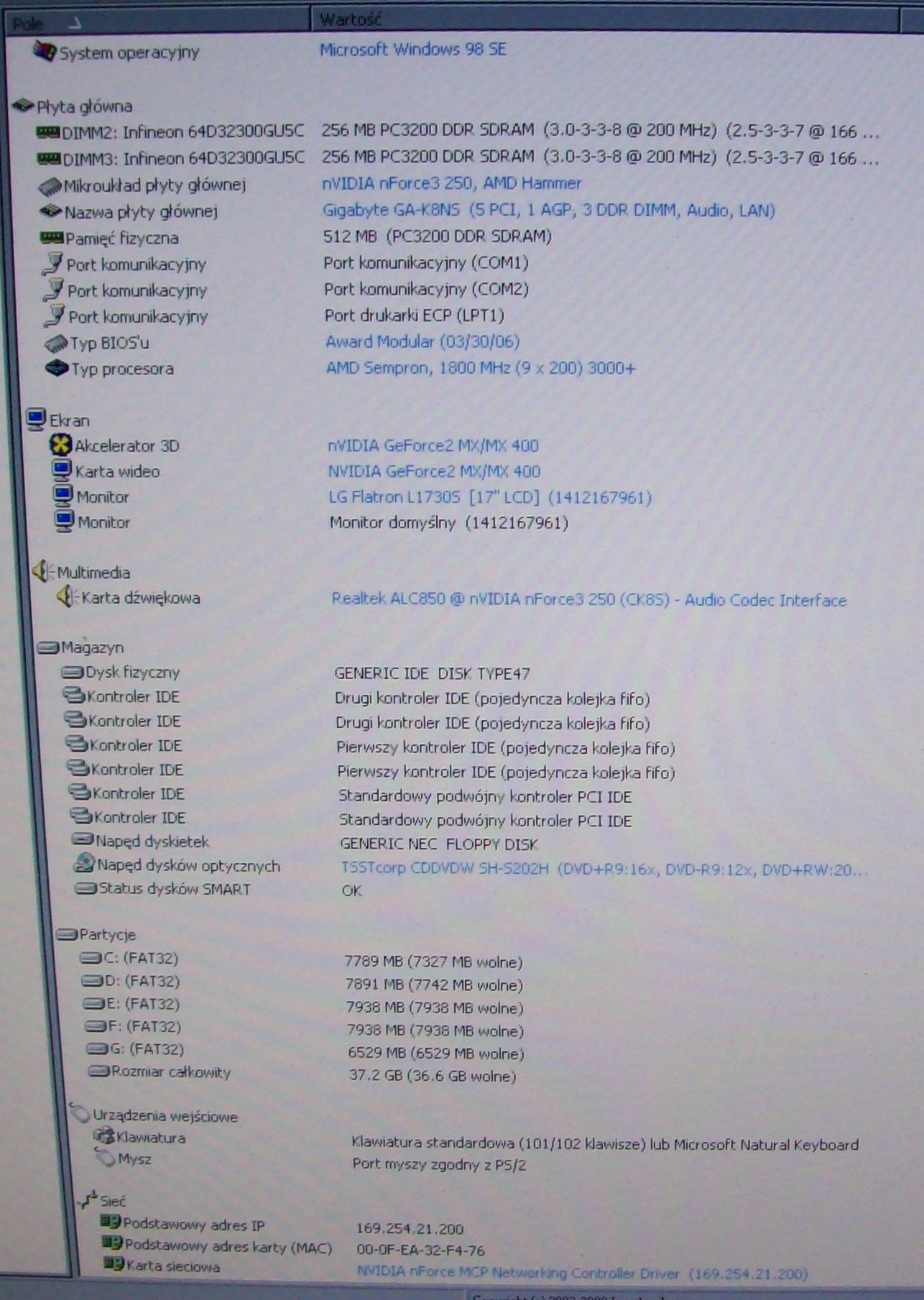Select Port drukarki ECP (LPT1) value
924x1300 pixels.
pos(415,315)
